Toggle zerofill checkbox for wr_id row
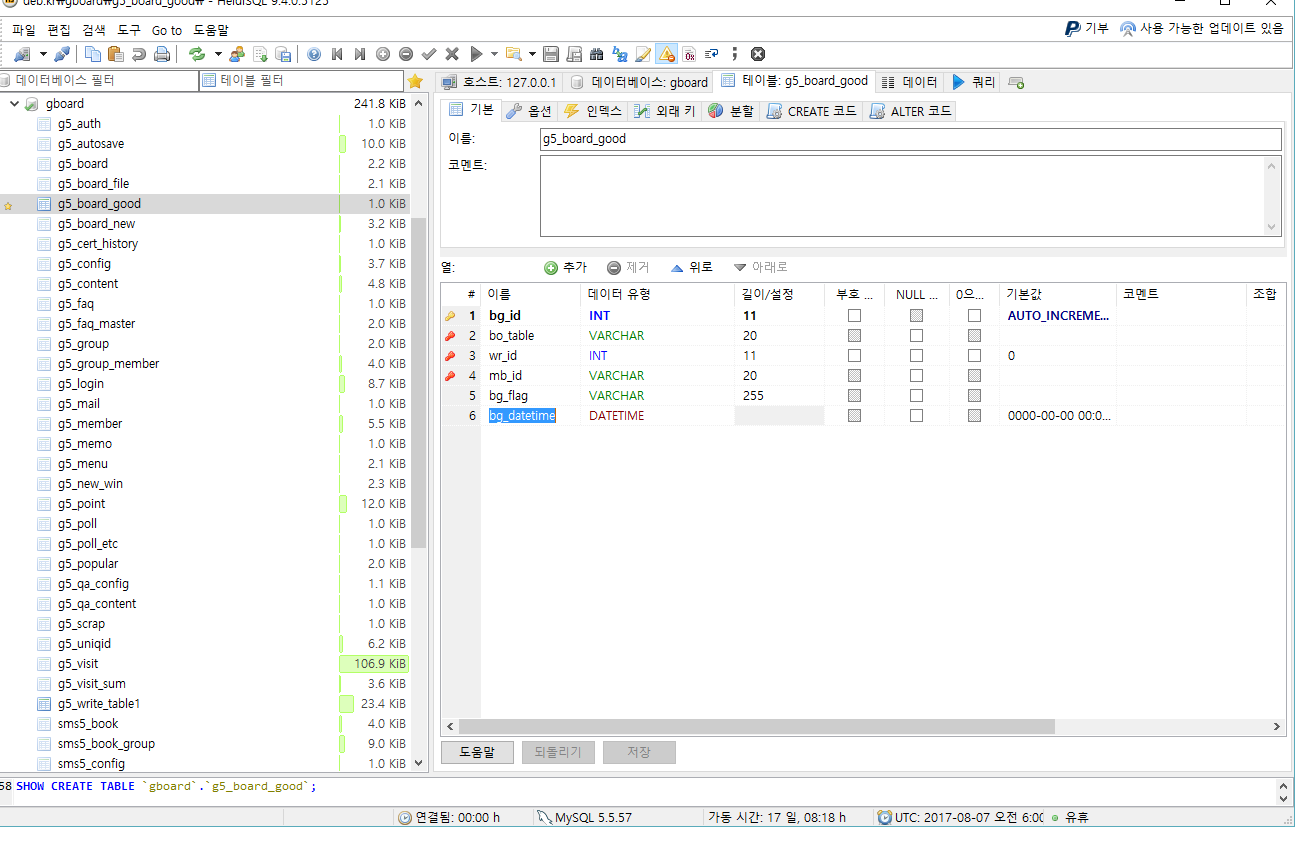This screenshot has height=842, width=1302. pos(974,356)
